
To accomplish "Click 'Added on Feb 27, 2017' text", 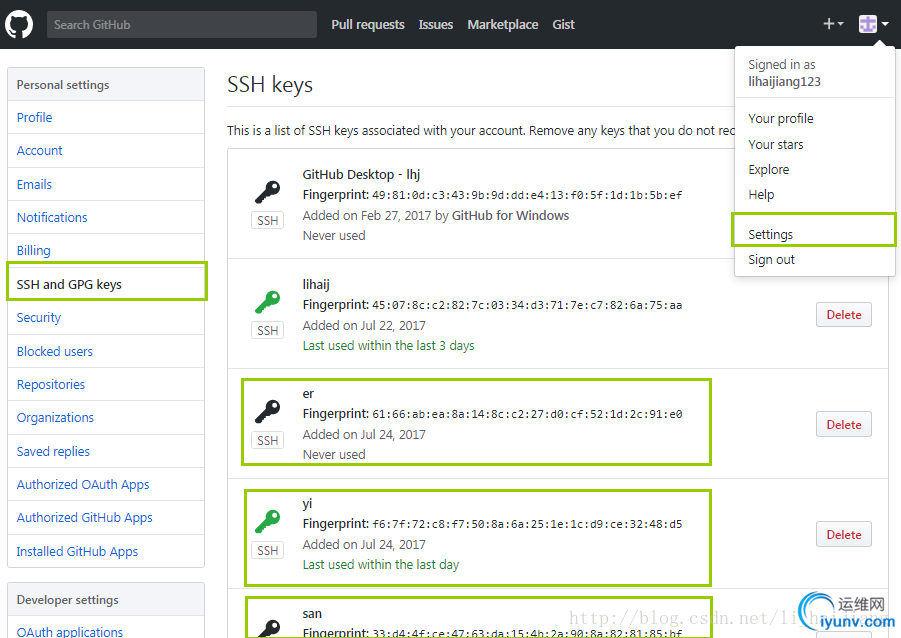I will coord(367,216).
